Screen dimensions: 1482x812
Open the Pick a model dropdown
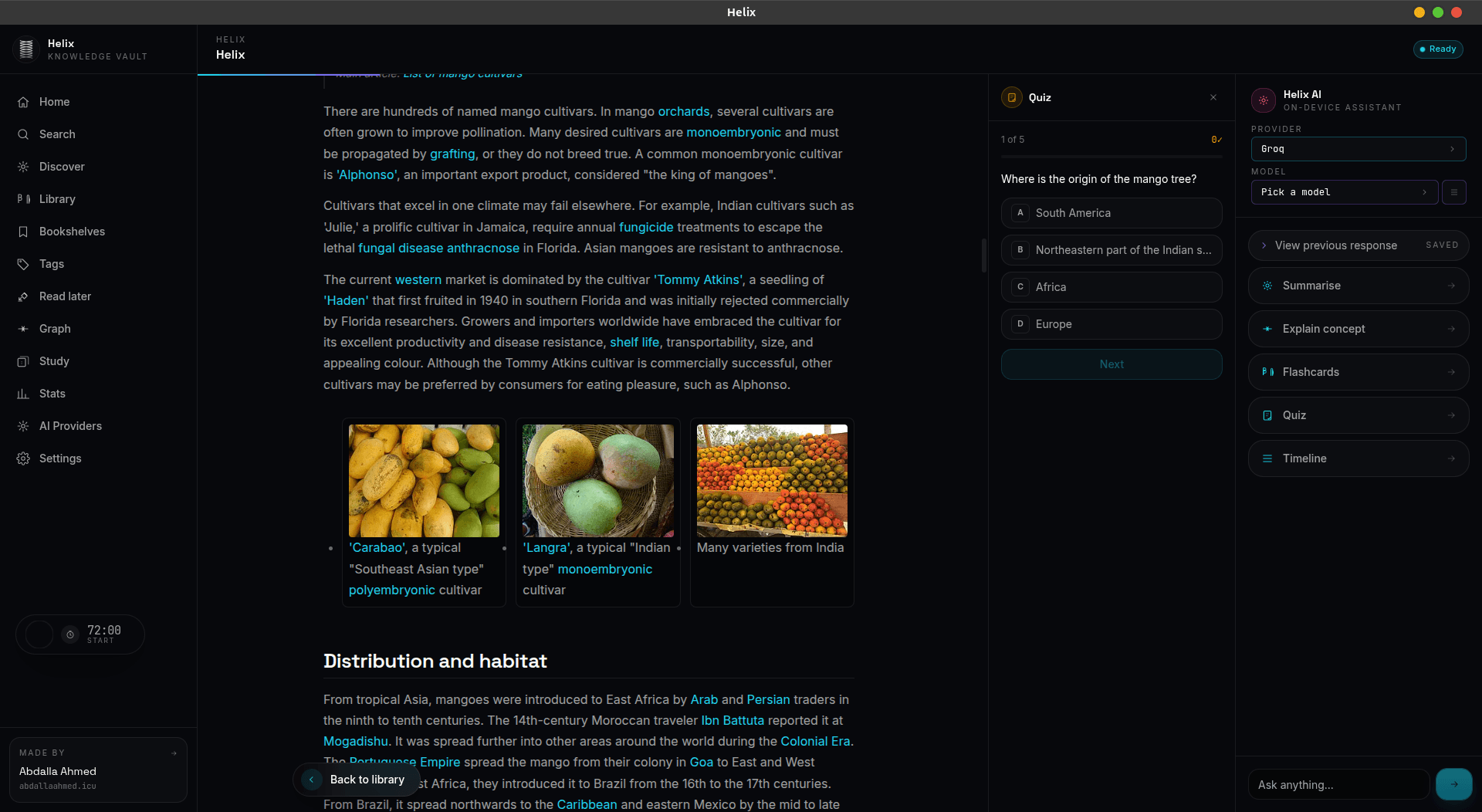pos(1345,192)
